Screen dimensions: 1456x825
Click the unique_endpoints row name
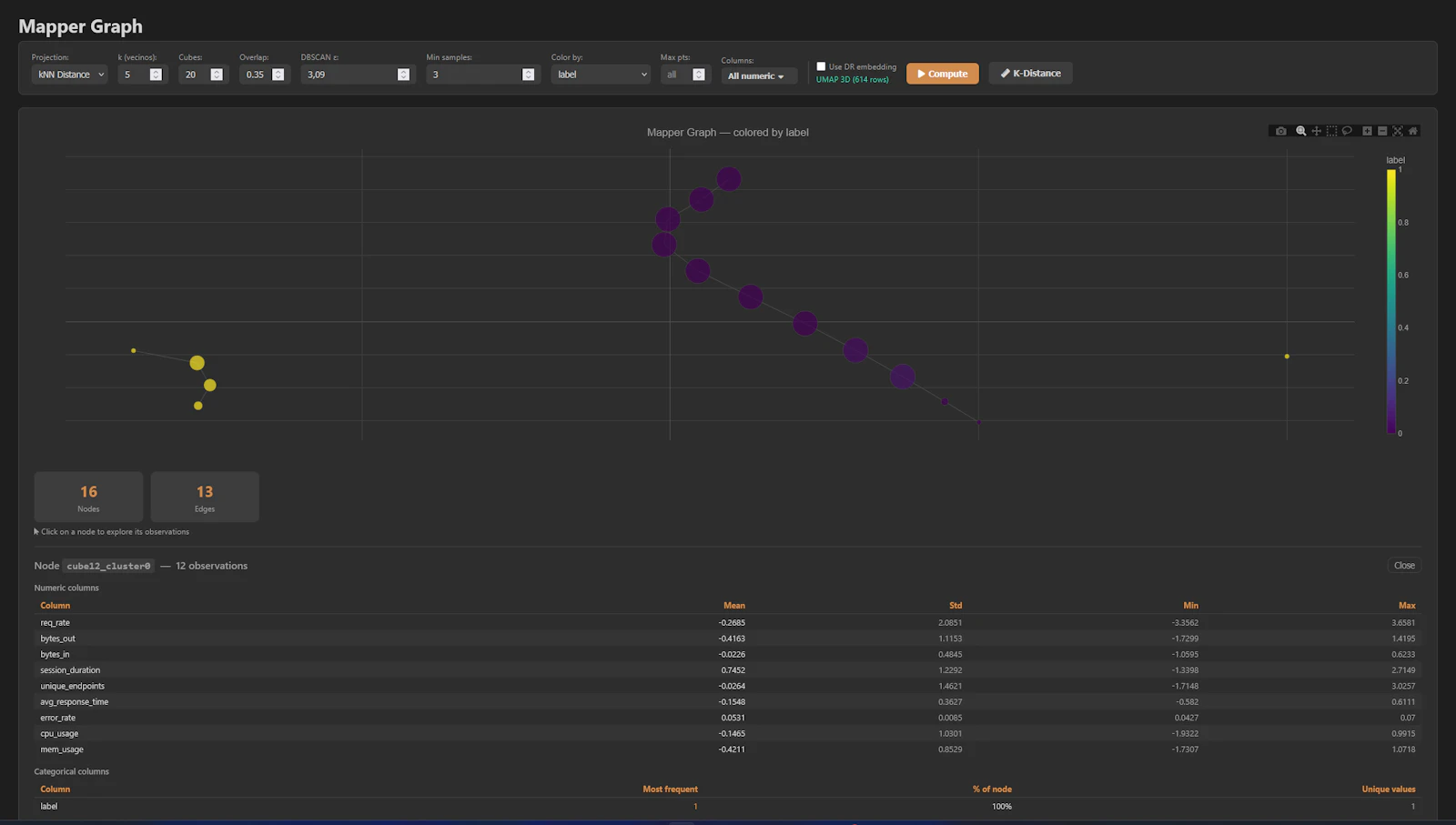(72, 687)
